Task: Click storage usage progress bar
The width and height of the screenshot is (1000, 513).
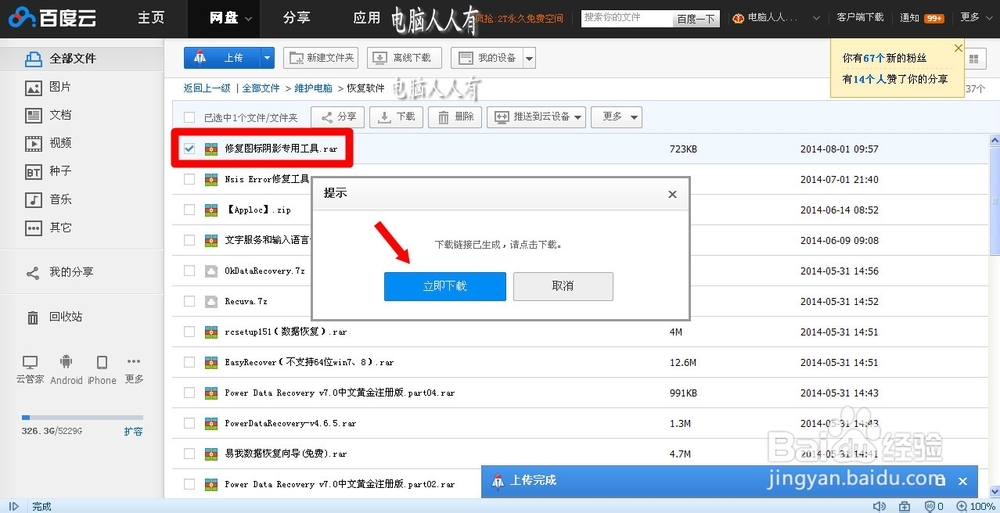Action: click(x=82, y=417)
